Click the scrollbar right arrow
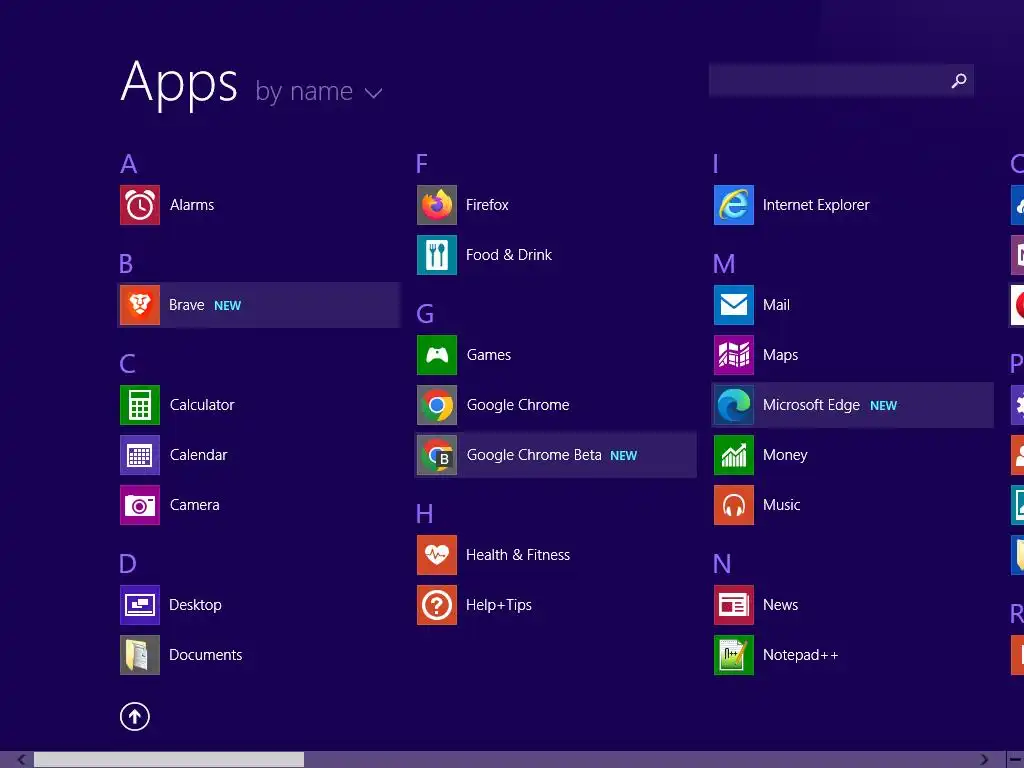The image size is (1024, 768). pos(984,760)
